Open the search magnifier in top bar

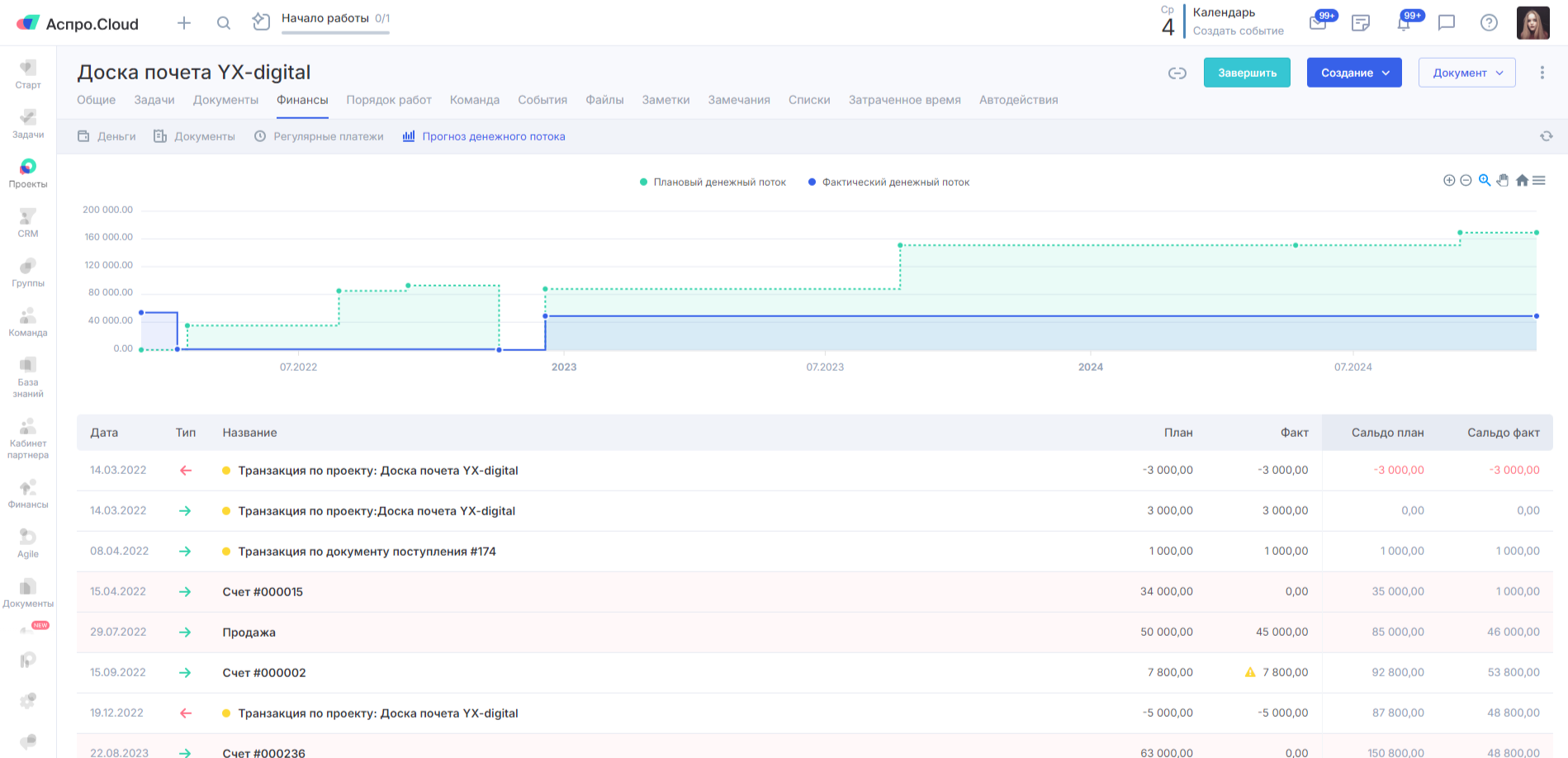223,23
